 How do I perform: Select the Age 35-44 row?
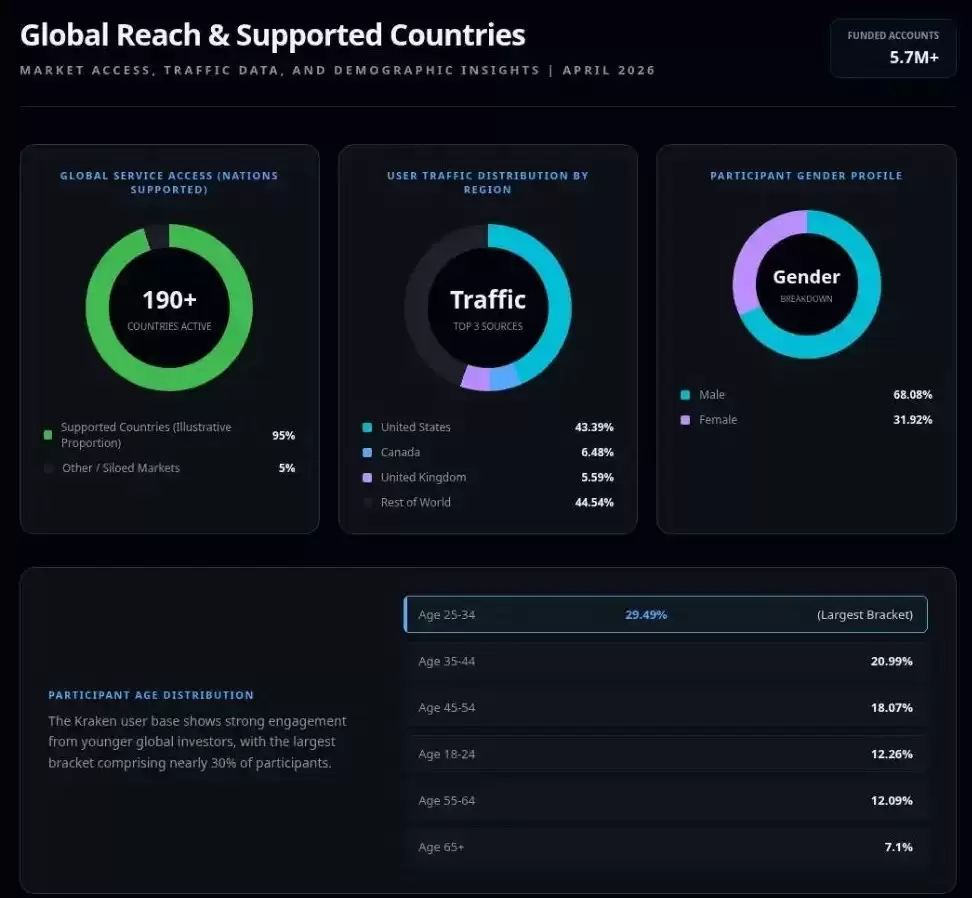click(666, 661)
